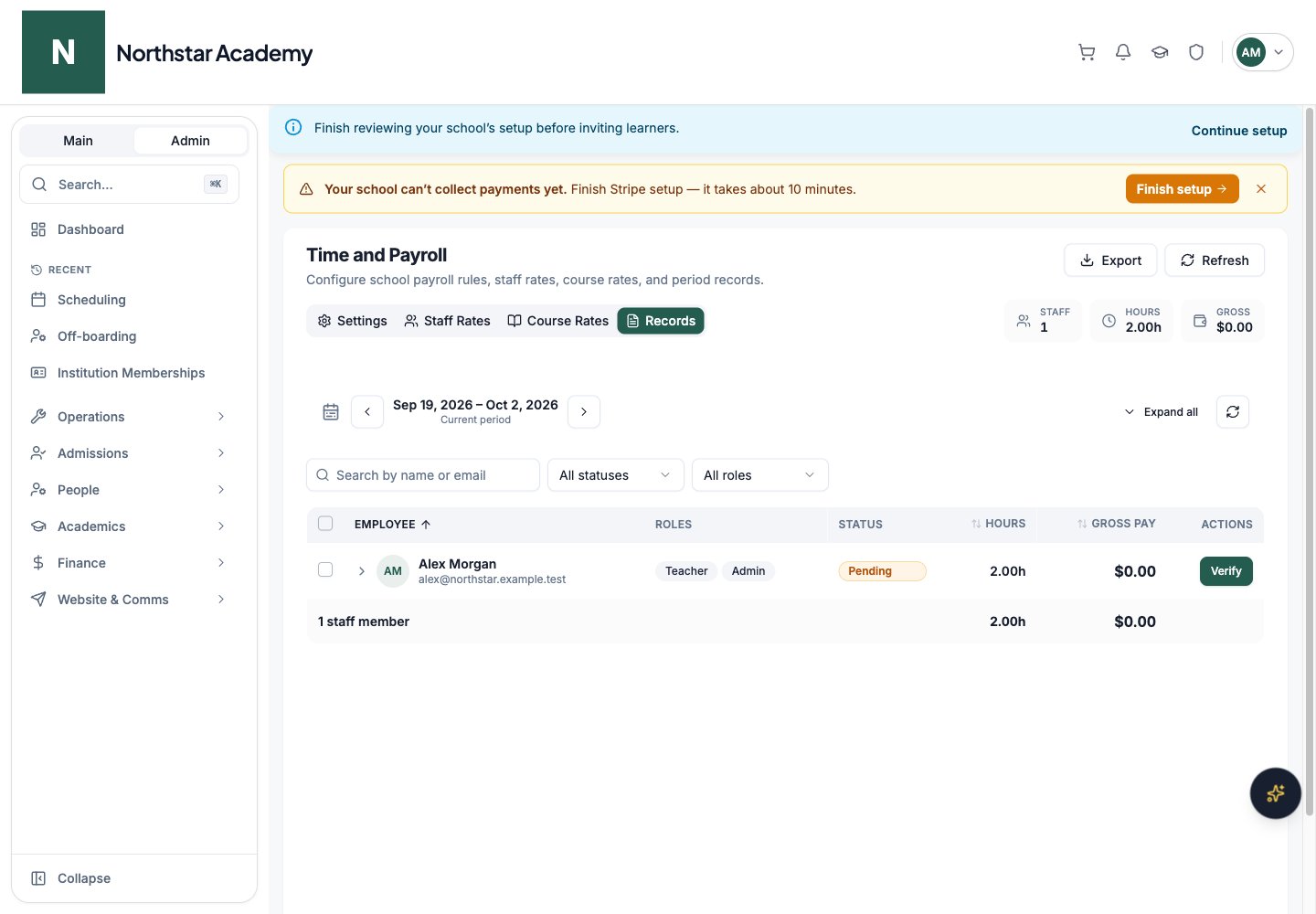Click the shield icon in header
This screenshot has height=914, width=1316.
click(x=1196, y=52)
